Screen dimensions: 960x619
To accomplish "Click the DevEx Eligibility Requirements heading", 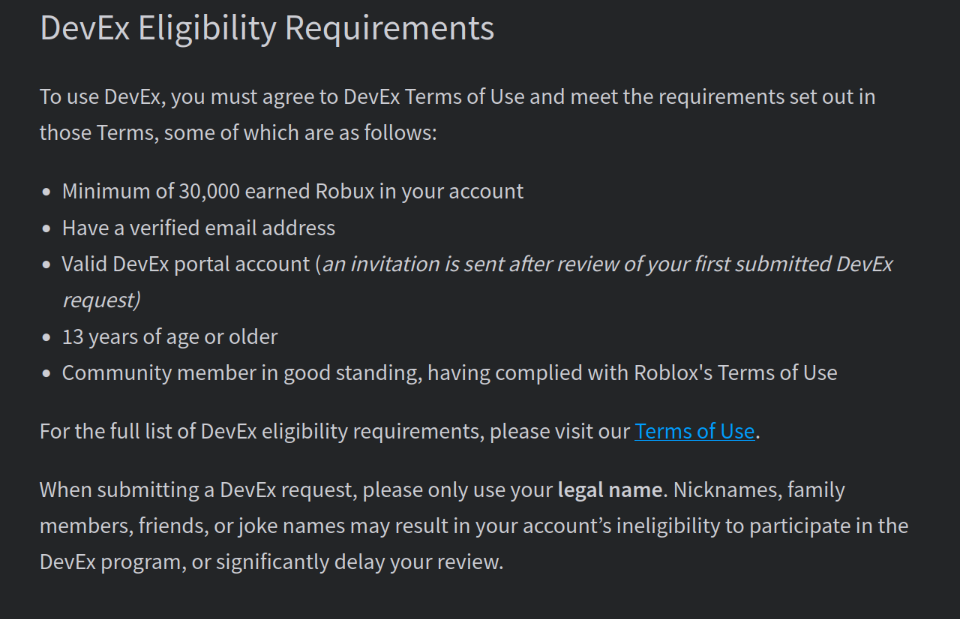I will pos(267,27).
